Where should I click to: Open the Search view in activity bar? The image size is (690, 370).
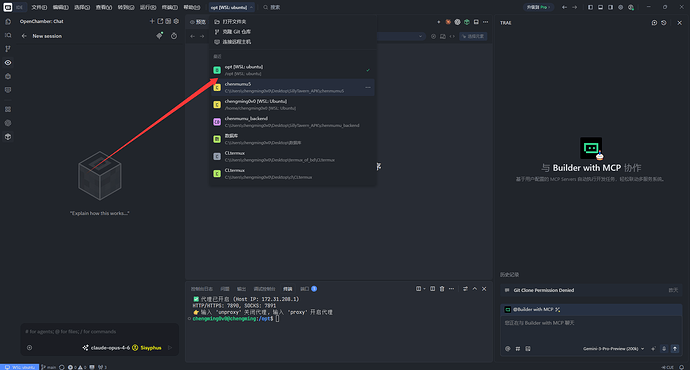click(8, 35)
